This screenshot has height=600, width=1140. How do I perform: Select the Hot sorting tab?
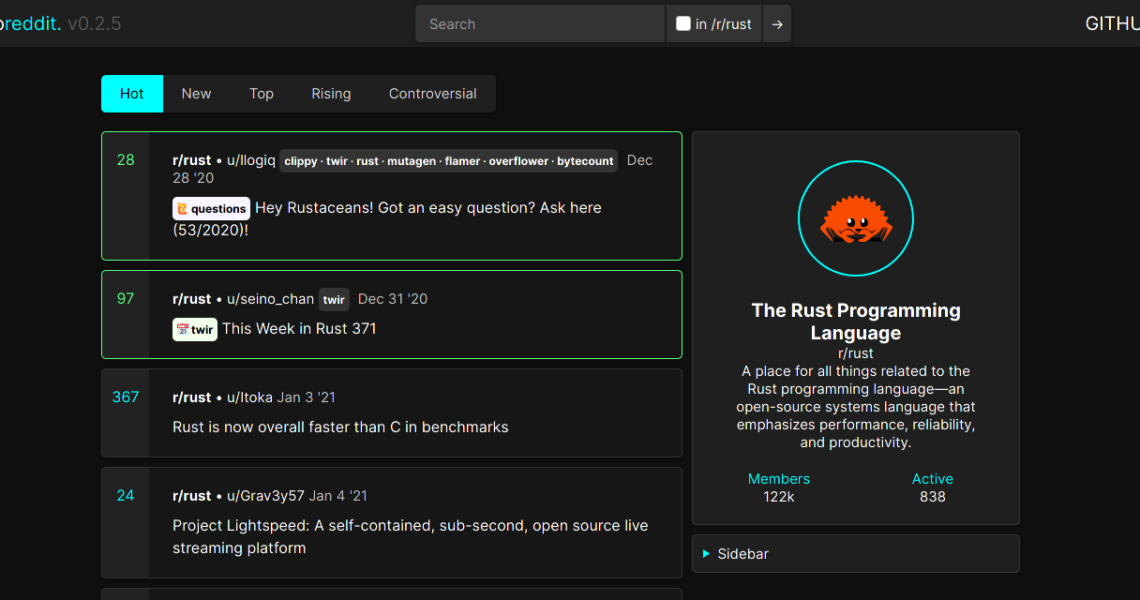pyautogui.click(x=132, y=94)
